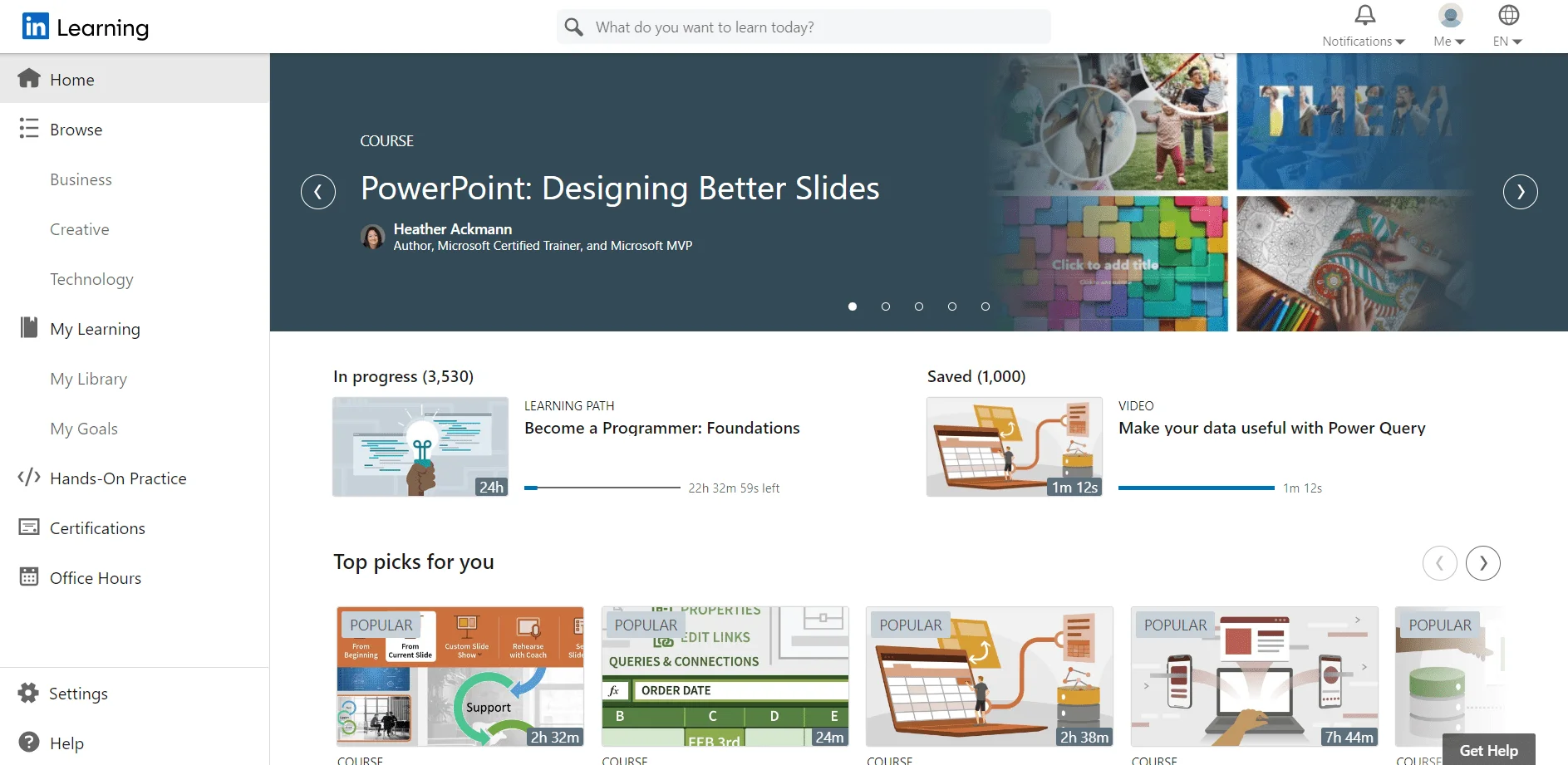Open the 7h 44m popular course thumbnail
The height and width of the screenshot is (765, 1568).
coord(1255,676)
